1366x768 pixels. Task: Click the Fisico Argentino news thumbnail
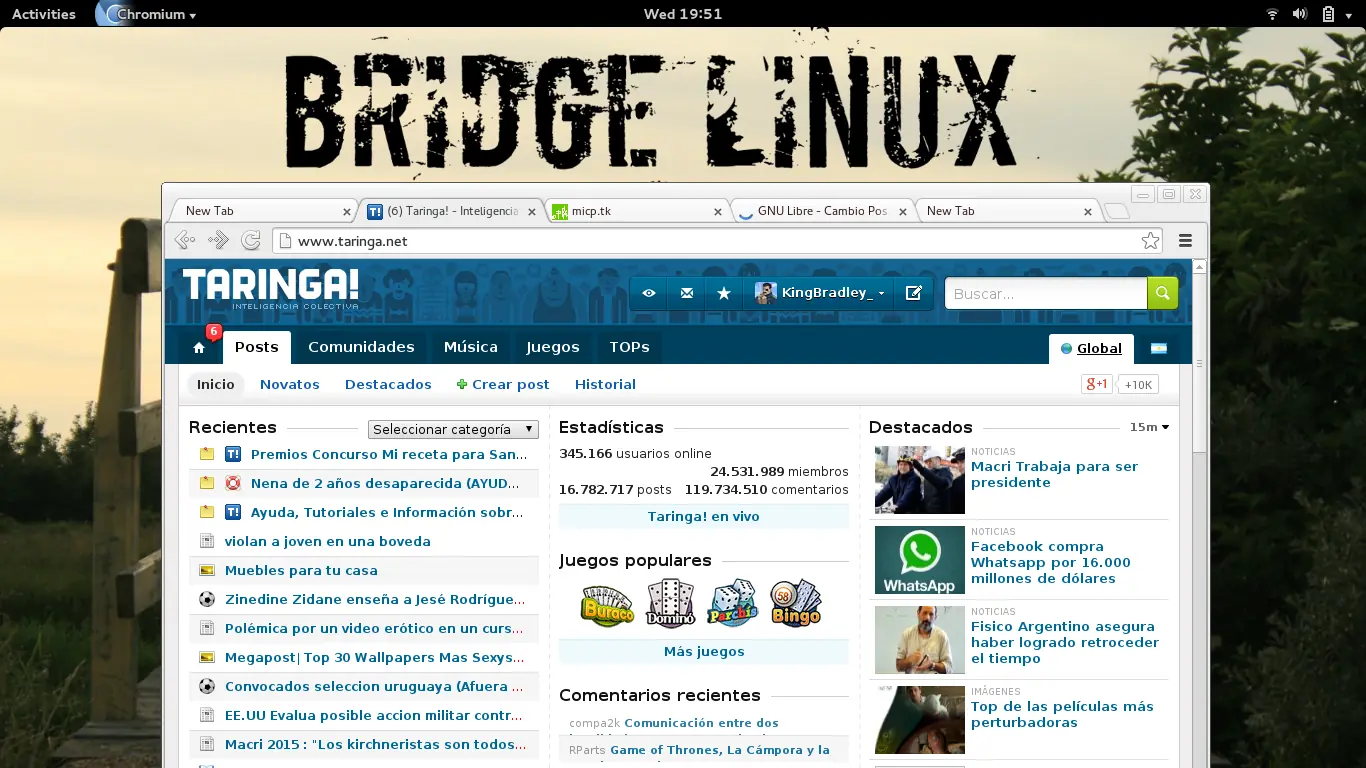pyautogui.click(x=920, y=640)
